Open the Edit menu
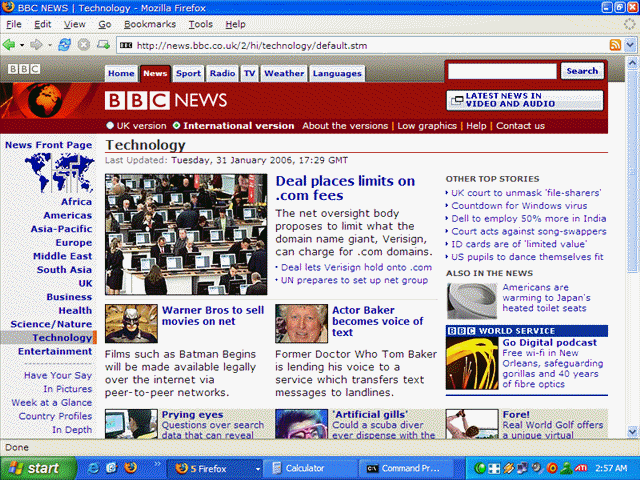The width and height of the screenshot is (640, 480). pos(42,24)
